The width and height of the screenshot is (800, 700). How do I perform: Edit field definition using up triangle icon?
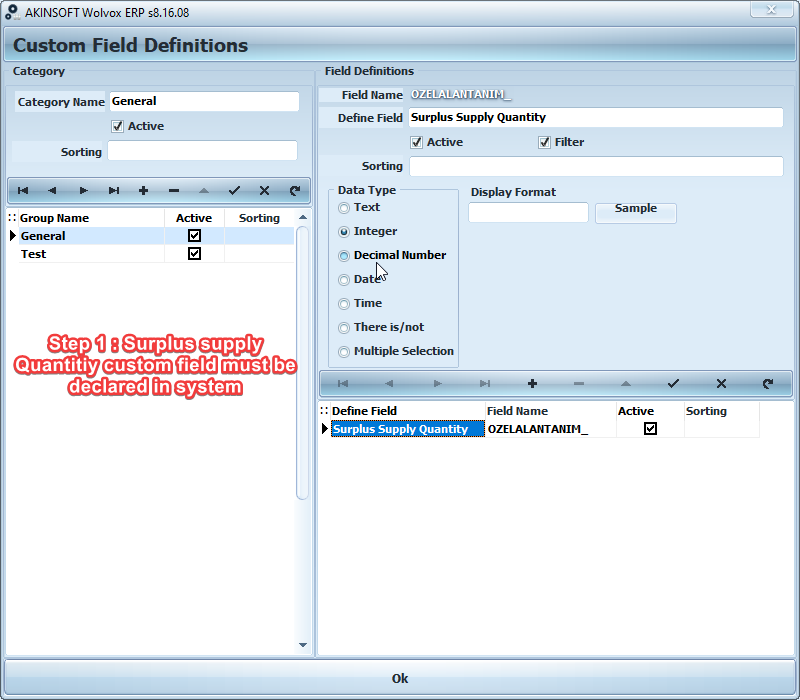[626, 384]
